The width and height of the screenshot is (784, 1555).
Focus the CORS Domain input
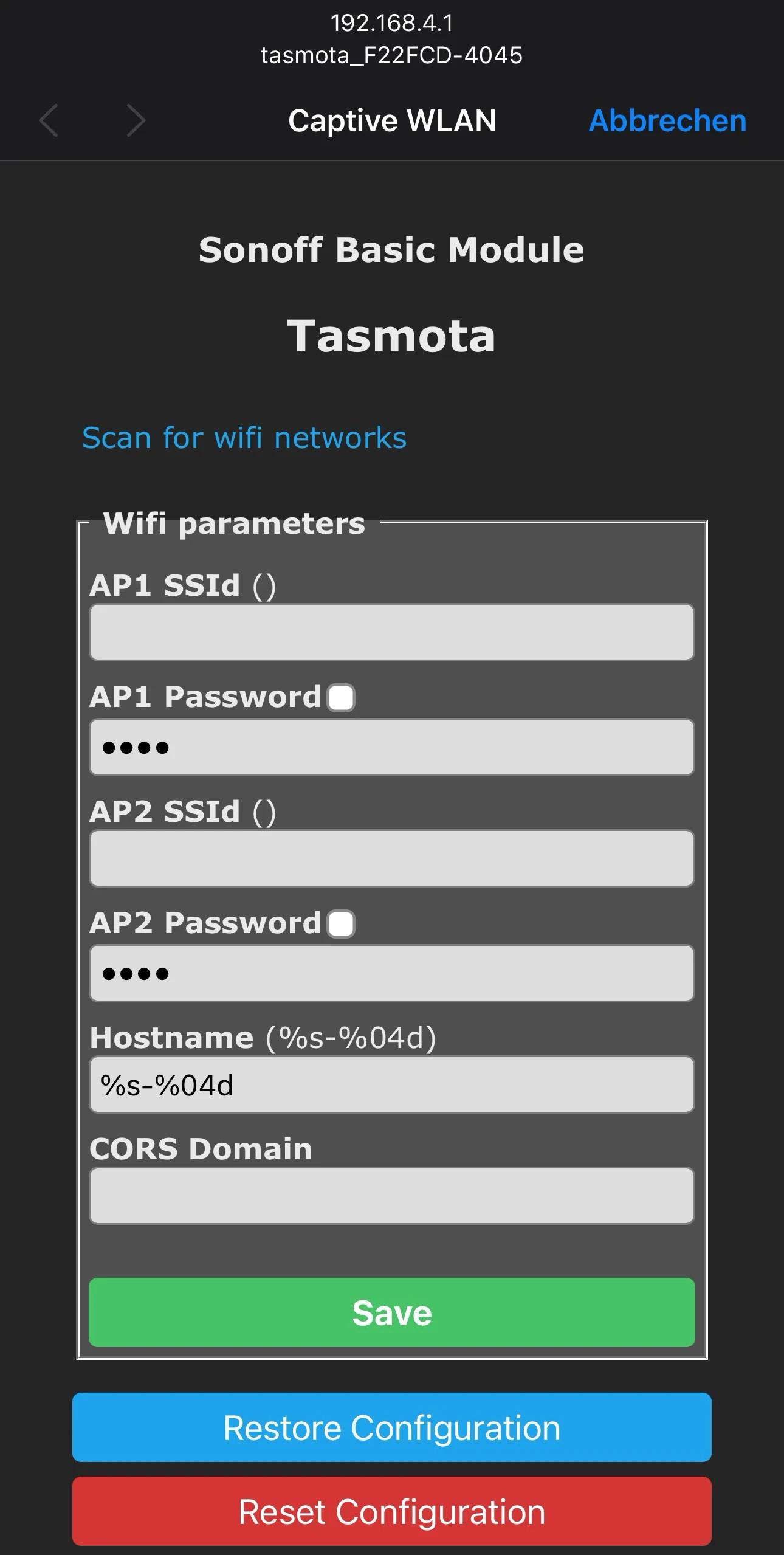391,1195
